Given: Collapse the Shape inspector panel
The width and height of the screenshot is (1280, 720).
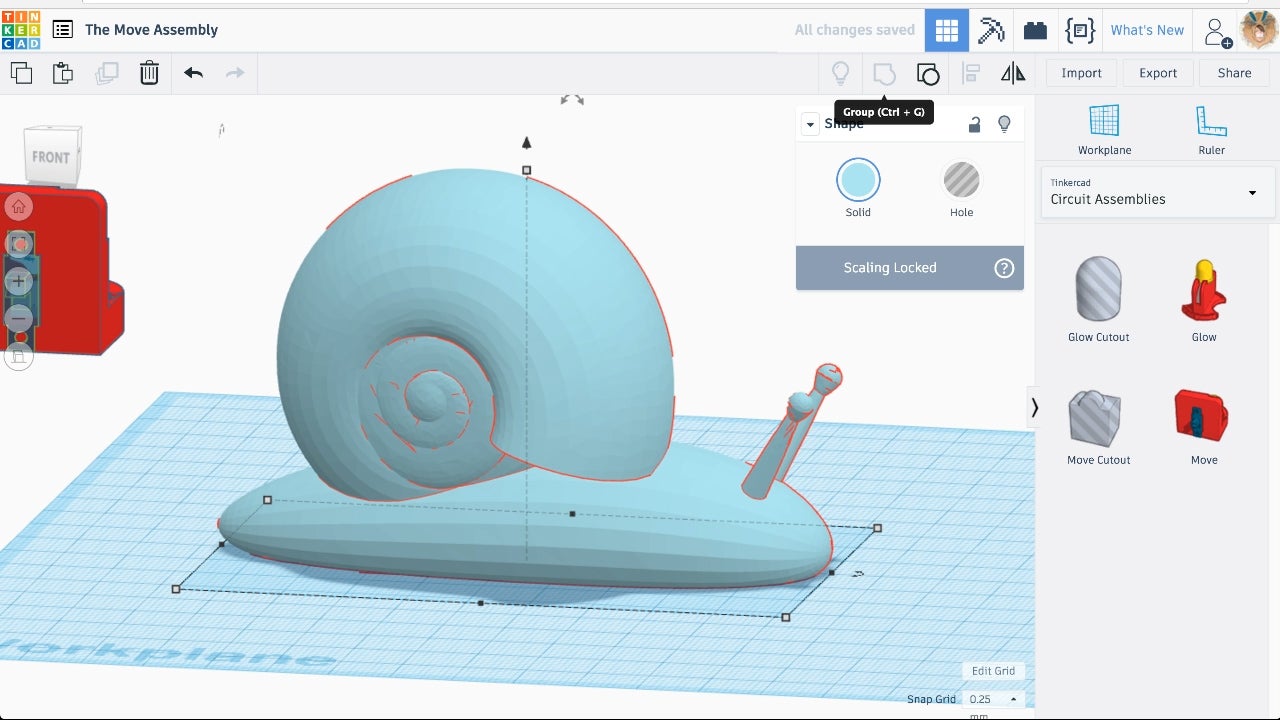Looking at the screenshot, I should point(810,124).
